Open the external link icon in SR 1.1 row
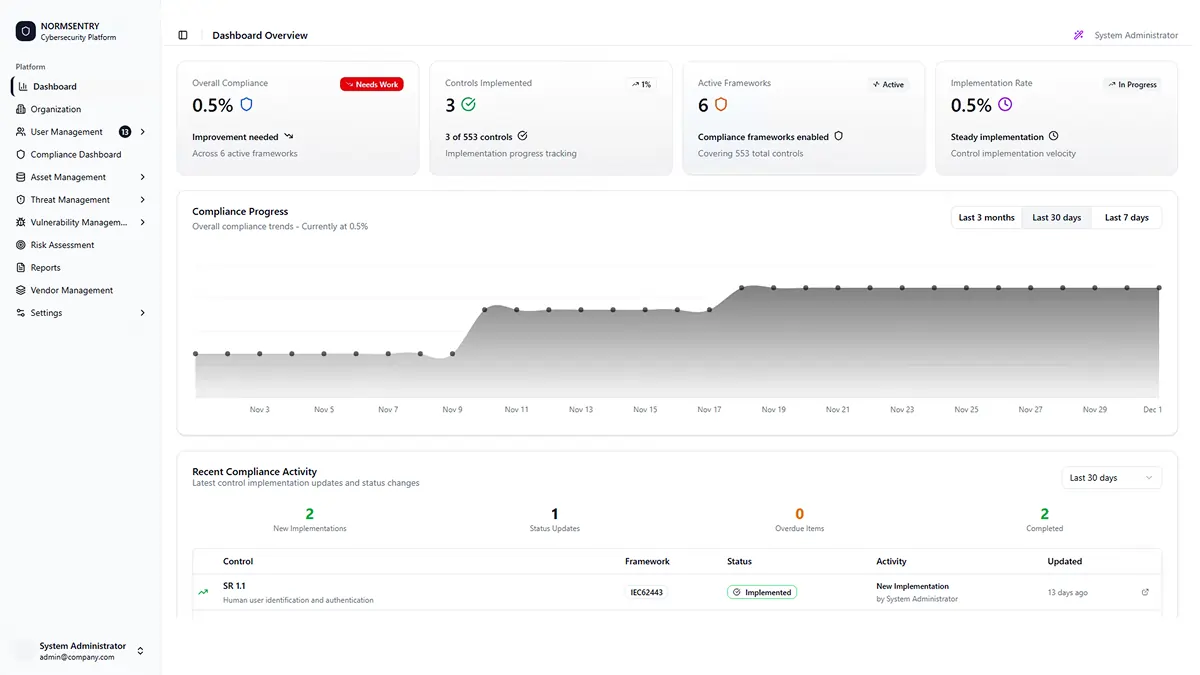 pyautogui.click(x=1145, y=592)
